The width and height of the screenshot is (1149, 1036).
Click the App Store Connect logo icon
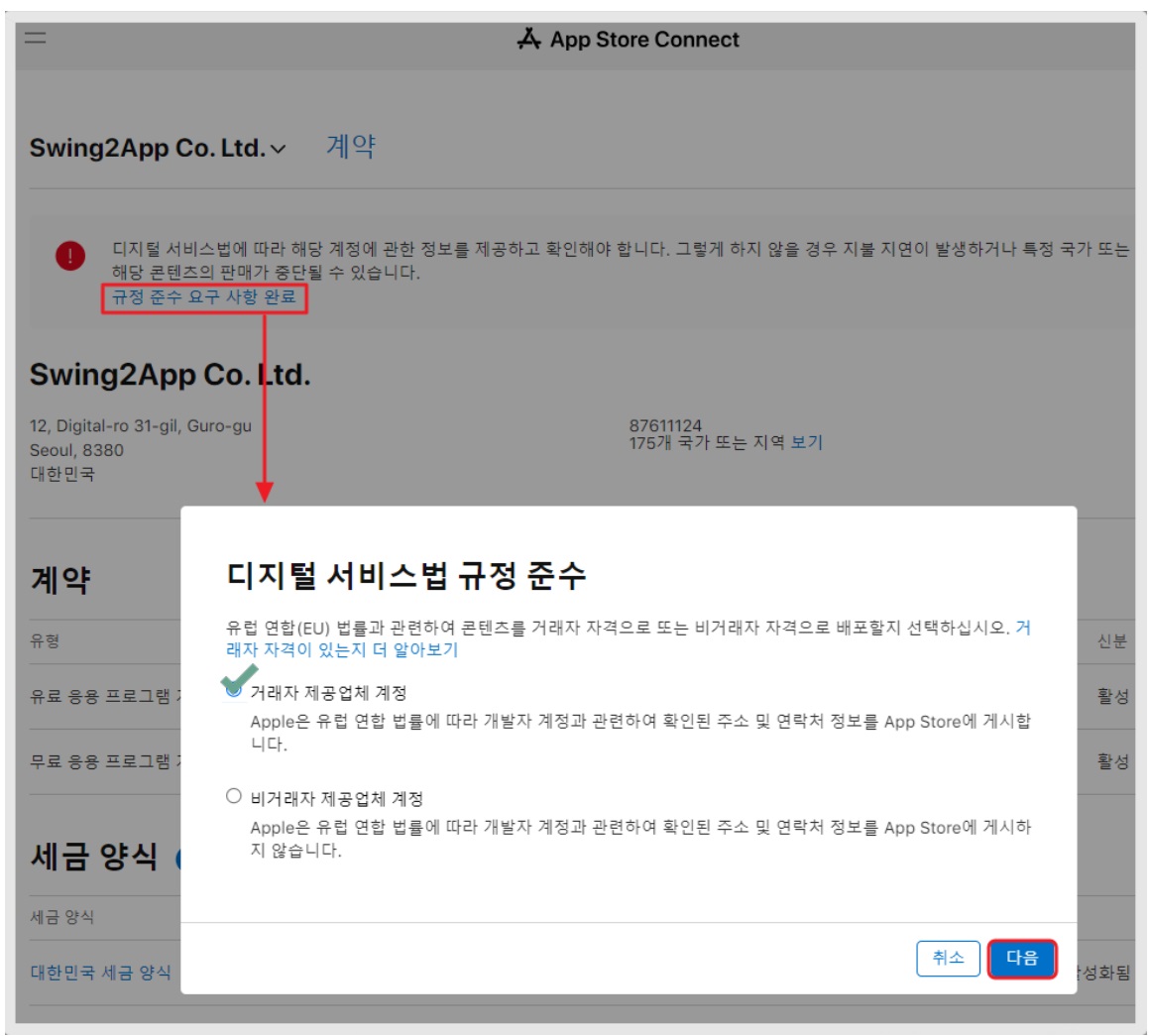[529, 39]
